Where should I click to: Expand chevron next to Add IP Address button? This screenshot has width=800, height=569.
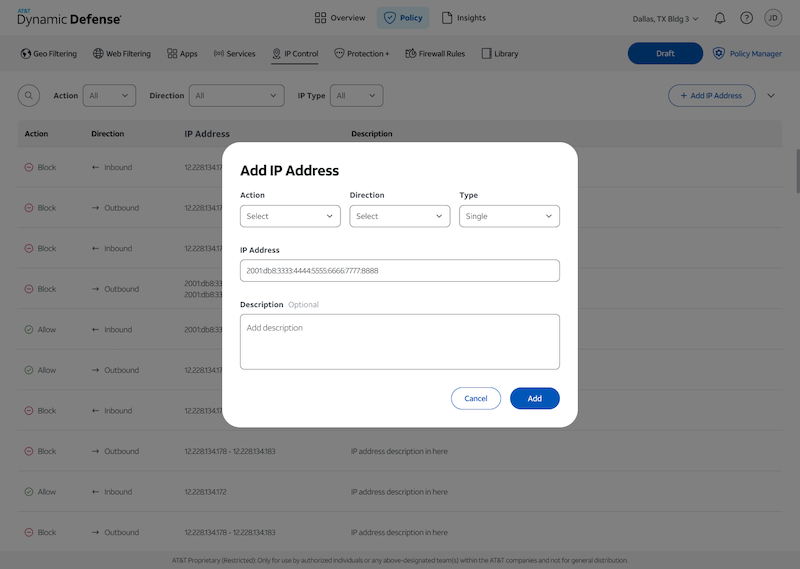[771, 95]
